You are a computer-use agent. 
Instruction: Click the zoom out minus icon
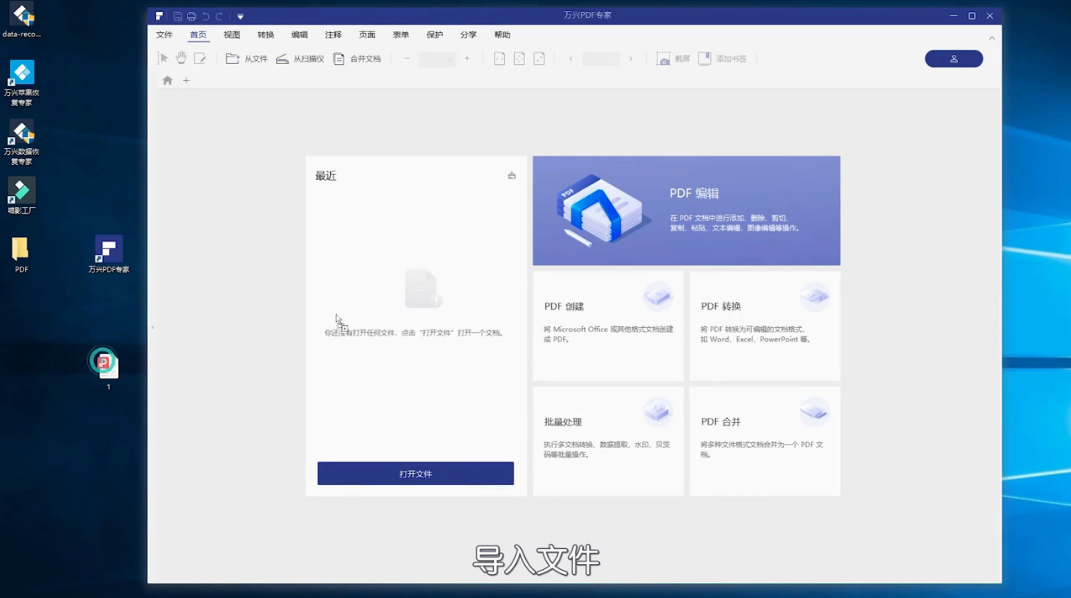point(407,59)
